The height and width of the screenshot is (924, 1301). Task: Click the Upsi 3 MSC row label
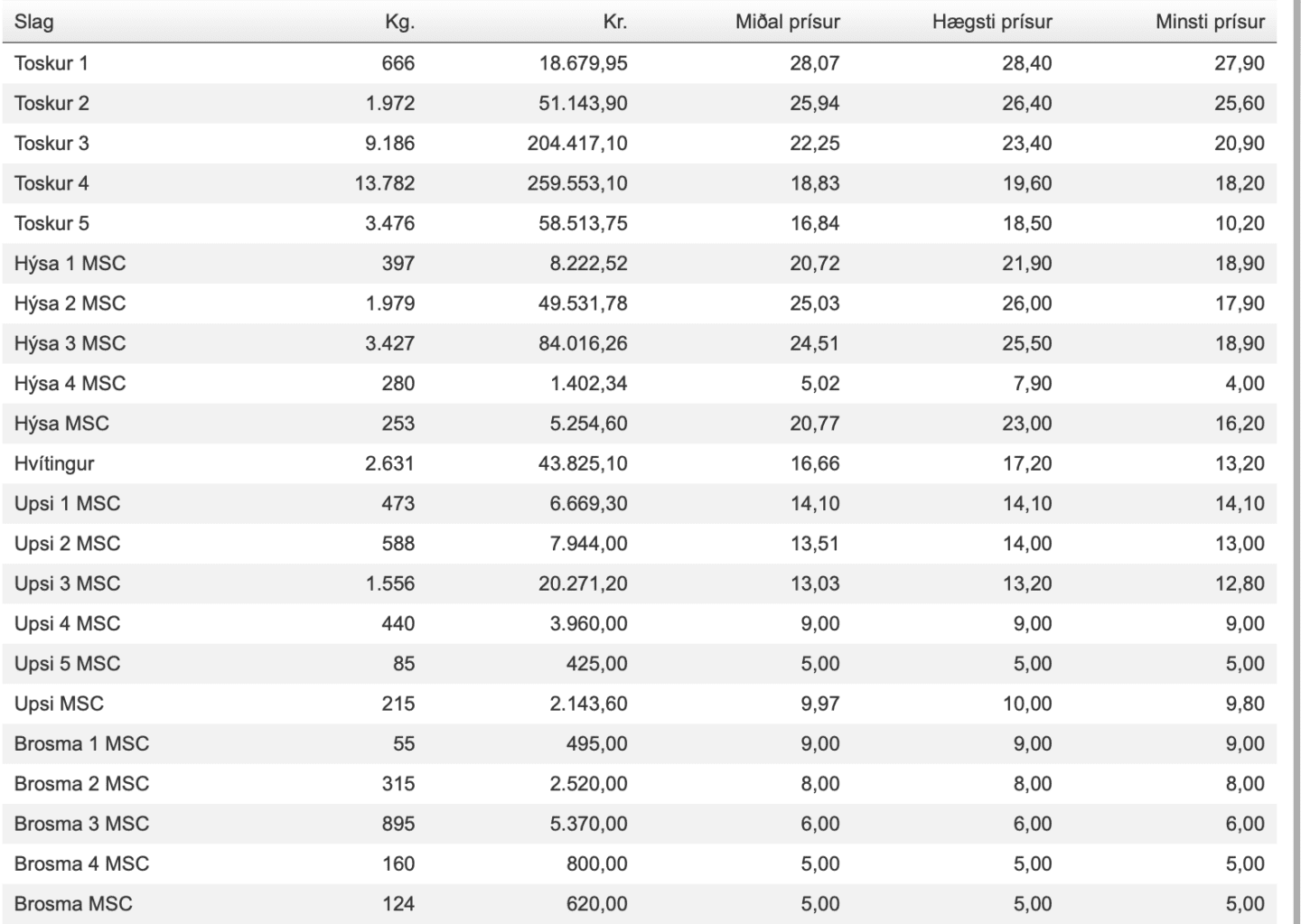click(x=67, y=583)
